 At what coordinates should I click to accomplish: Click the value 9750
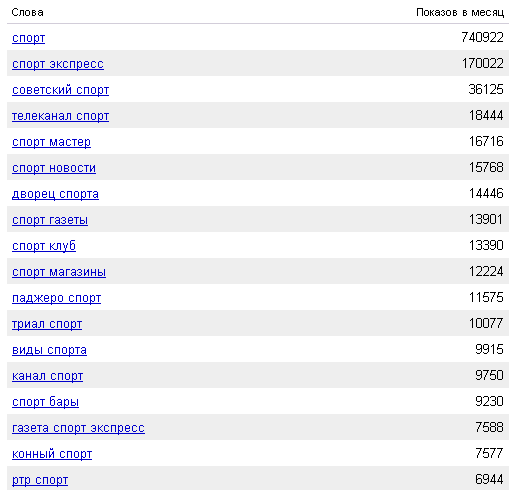pos(489,375)
